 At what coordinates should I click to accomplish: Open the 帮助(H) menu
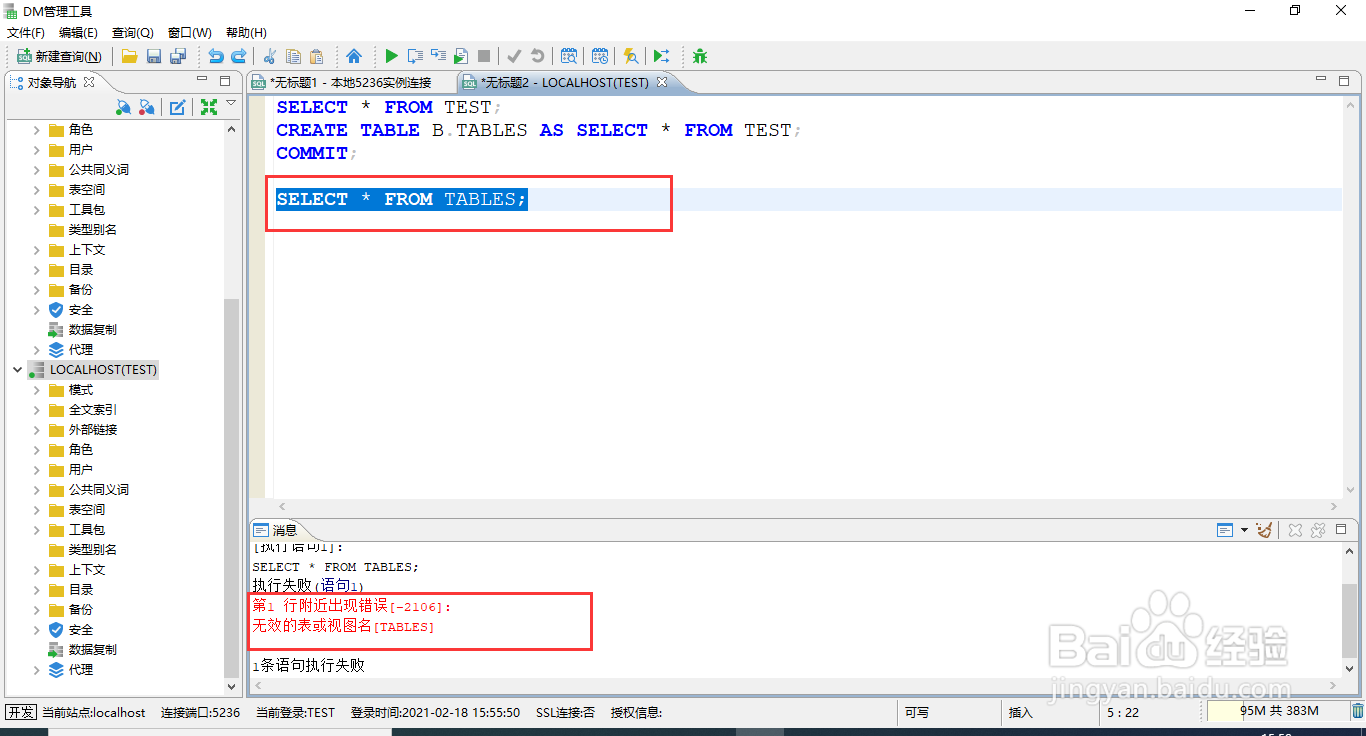[x=246, y=33]
